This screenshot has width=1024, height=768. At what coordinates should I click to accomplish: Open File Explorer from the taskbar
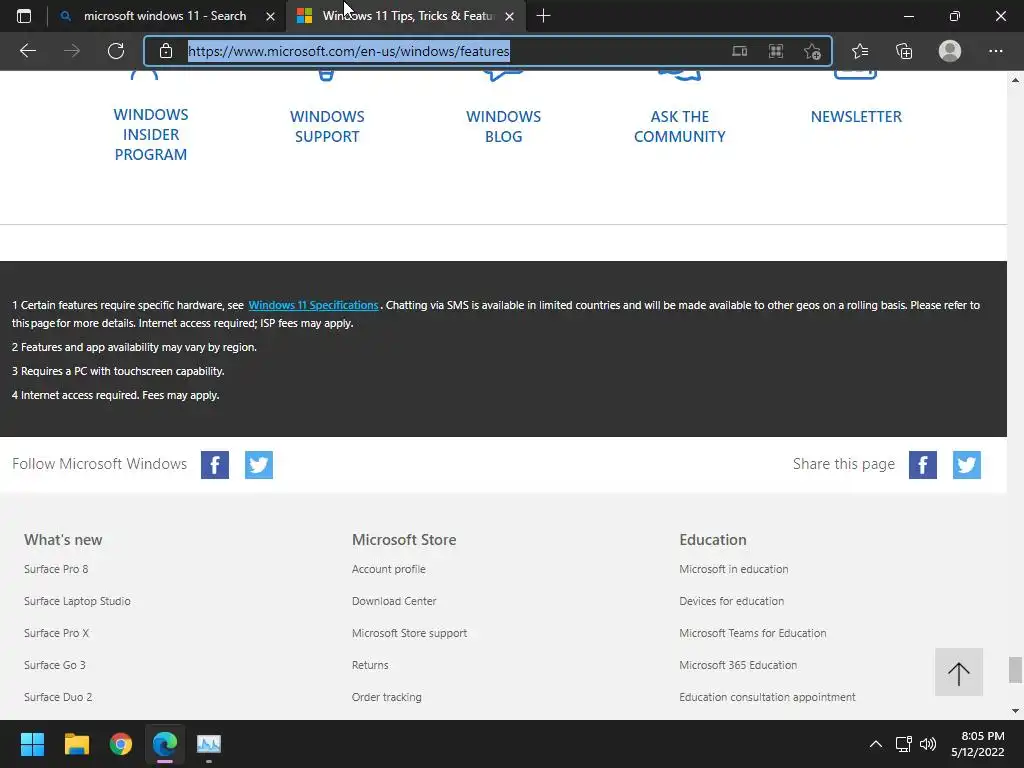click(x=76, y=744)
